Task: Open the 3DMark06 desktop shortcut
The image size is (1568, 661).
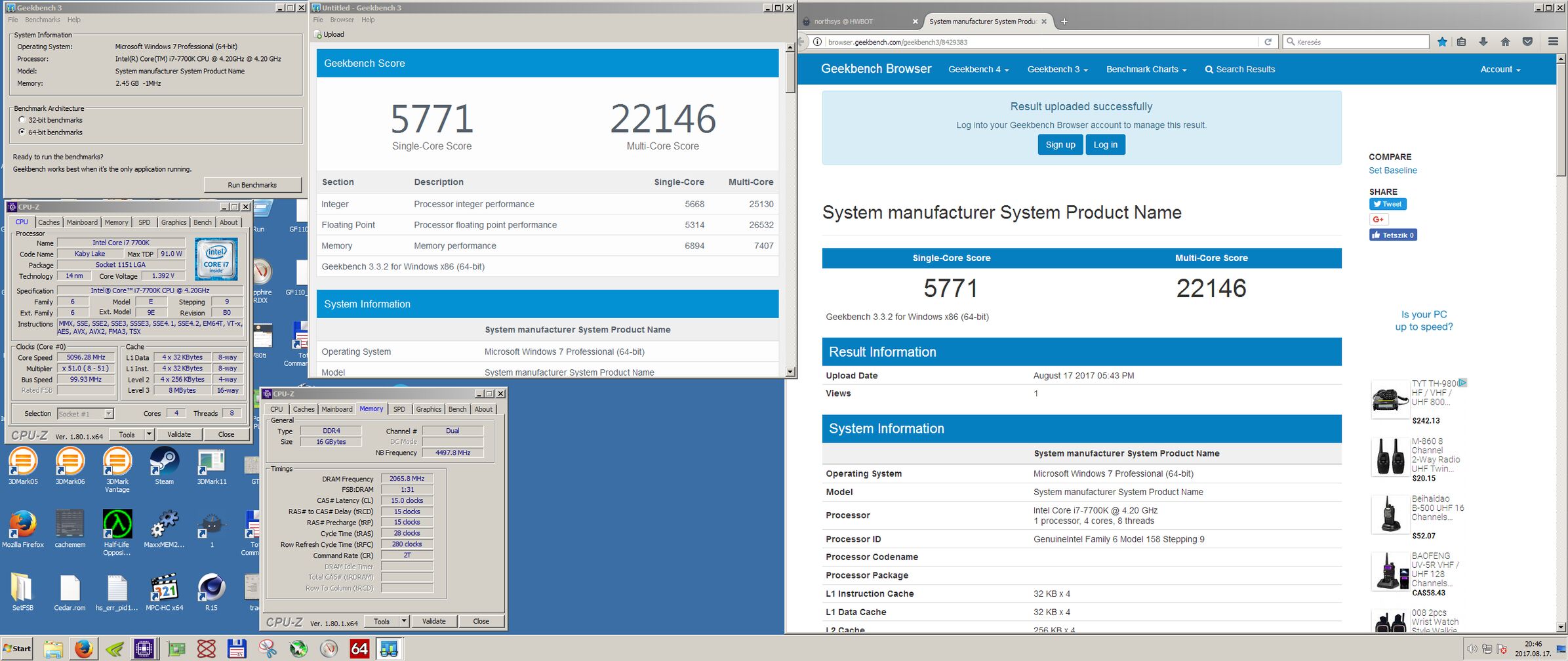Action: pyautogui.click(x=70, y=466)
